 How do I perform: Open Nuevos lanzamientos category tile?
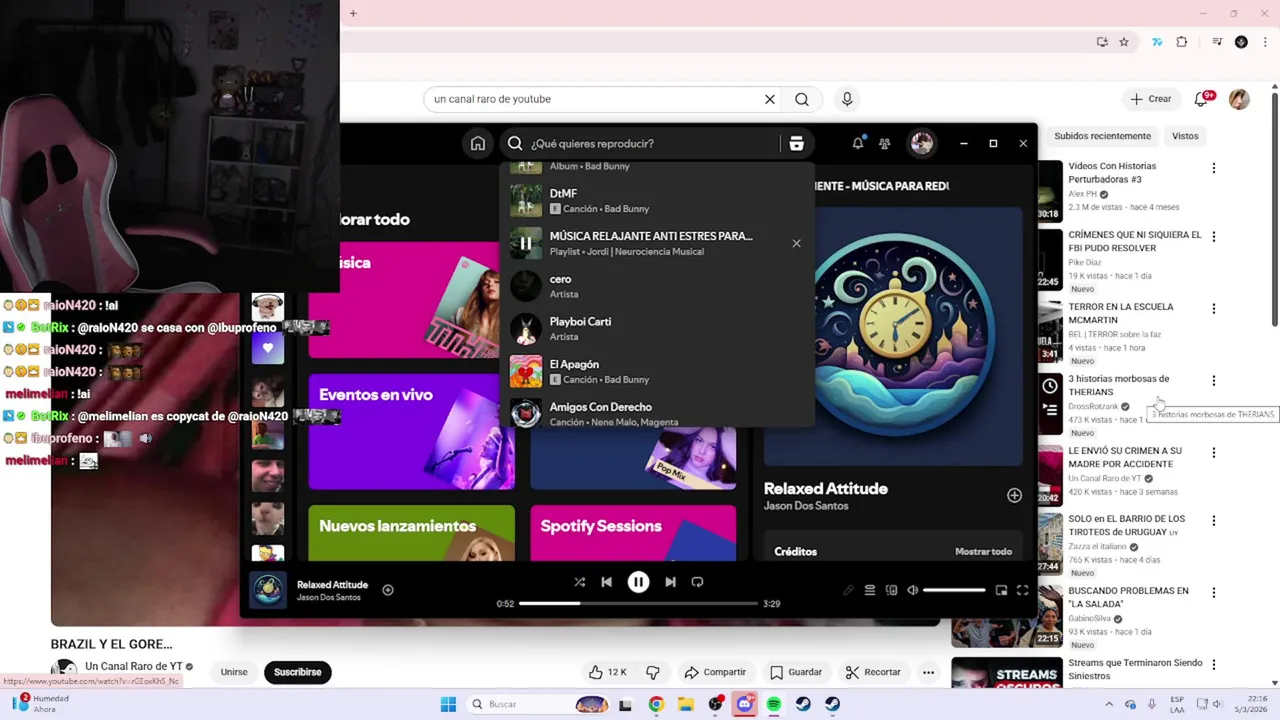411,533
